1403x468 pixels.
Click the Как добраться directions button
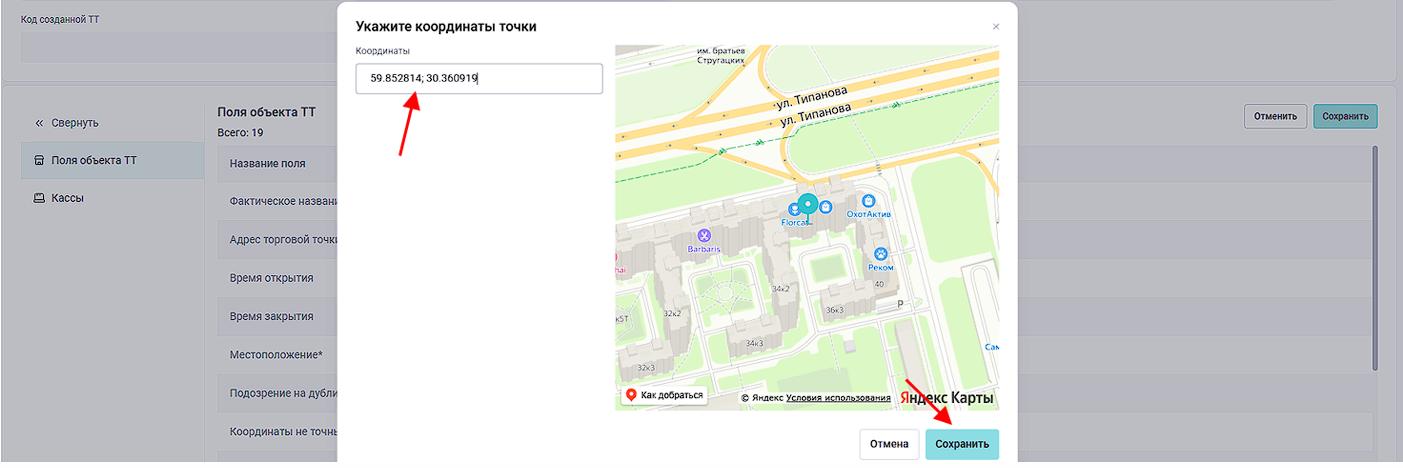[664, 395]
